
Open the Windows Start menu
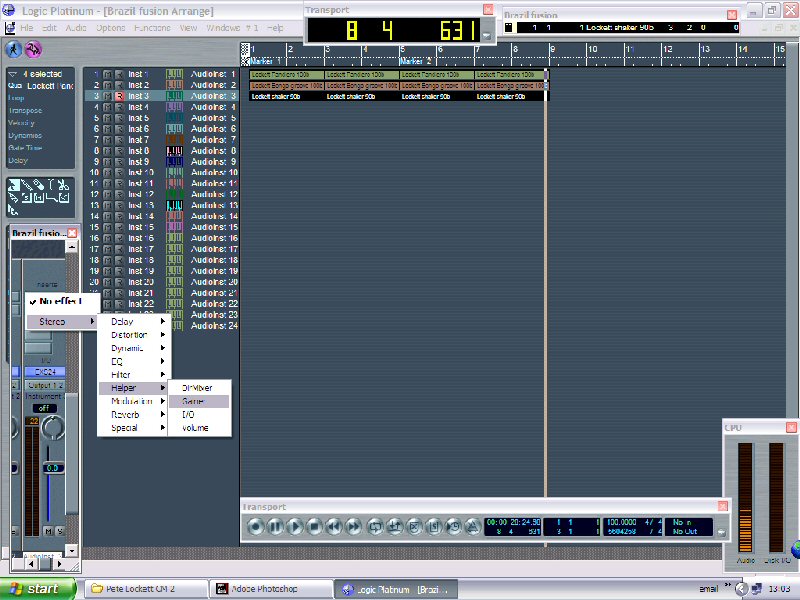(x=37, y=589)
